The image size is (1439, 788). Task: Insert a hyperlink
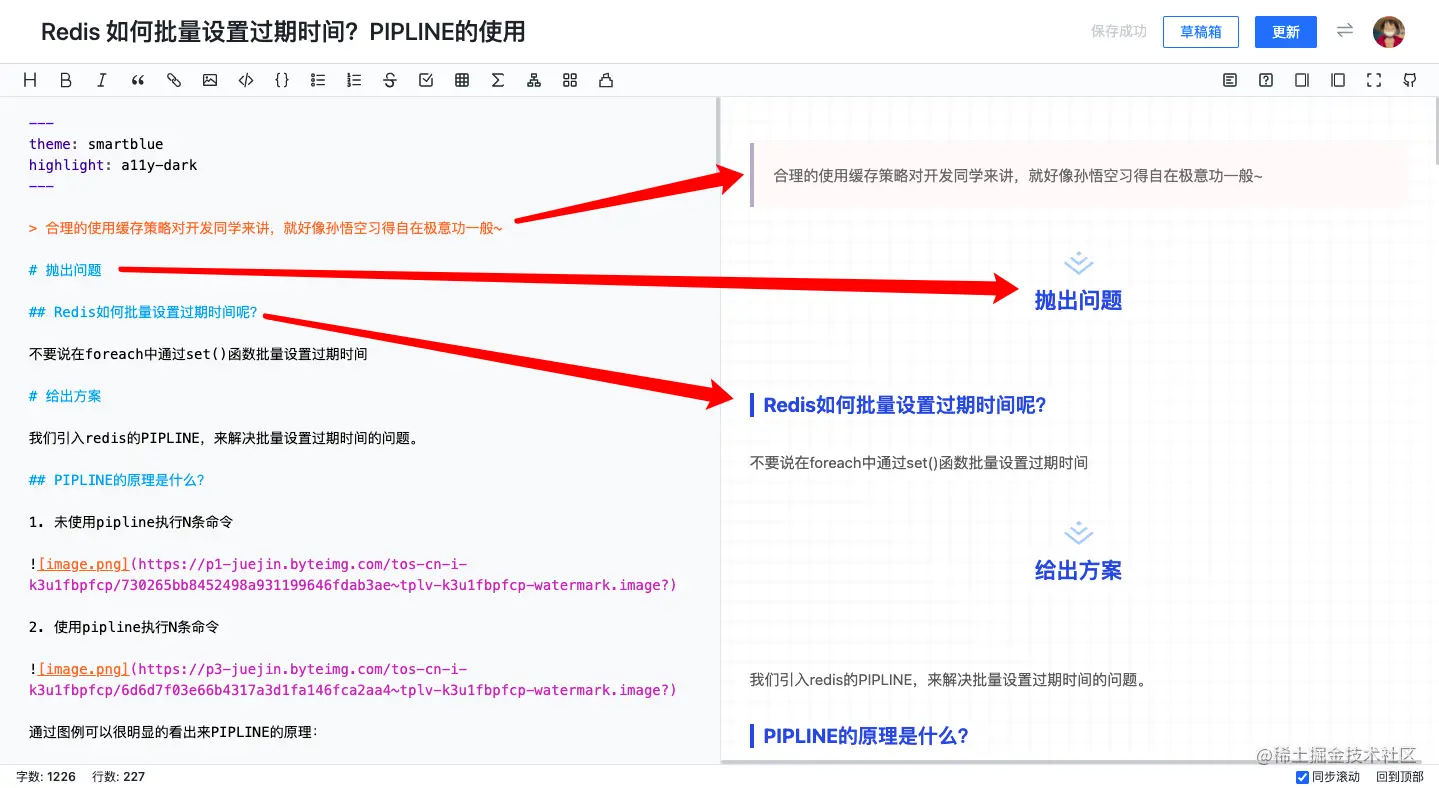coord(174,81)
